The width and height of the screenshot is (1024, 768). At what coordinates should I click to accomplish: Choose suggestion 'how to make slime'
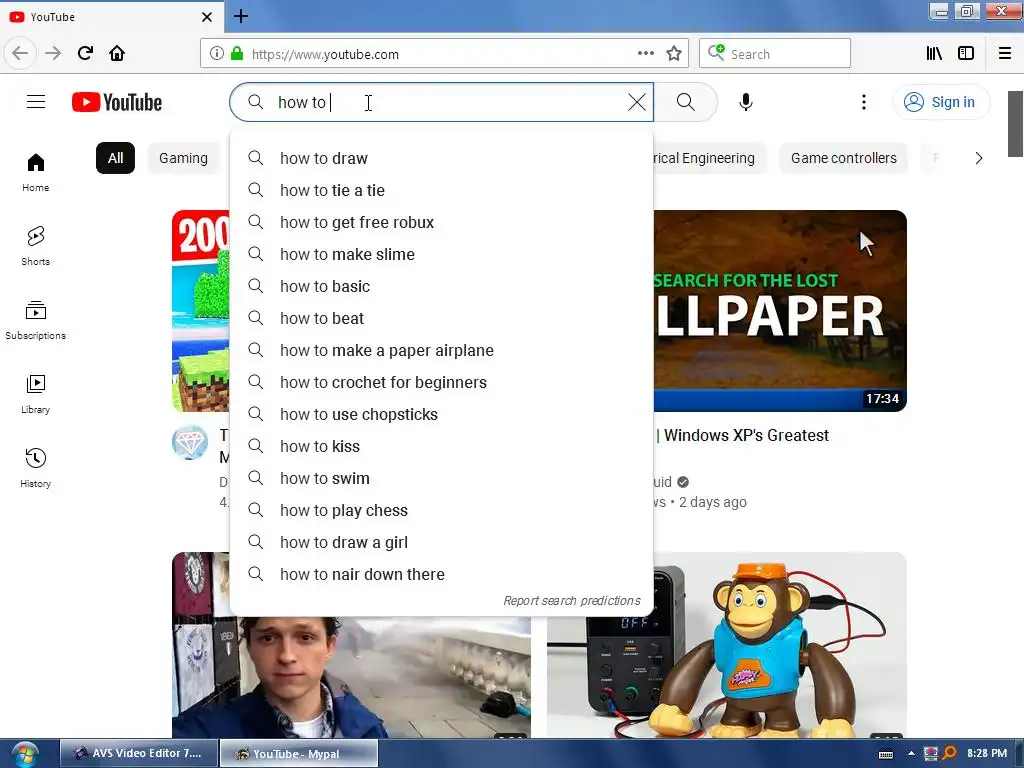tap(441, 254)
